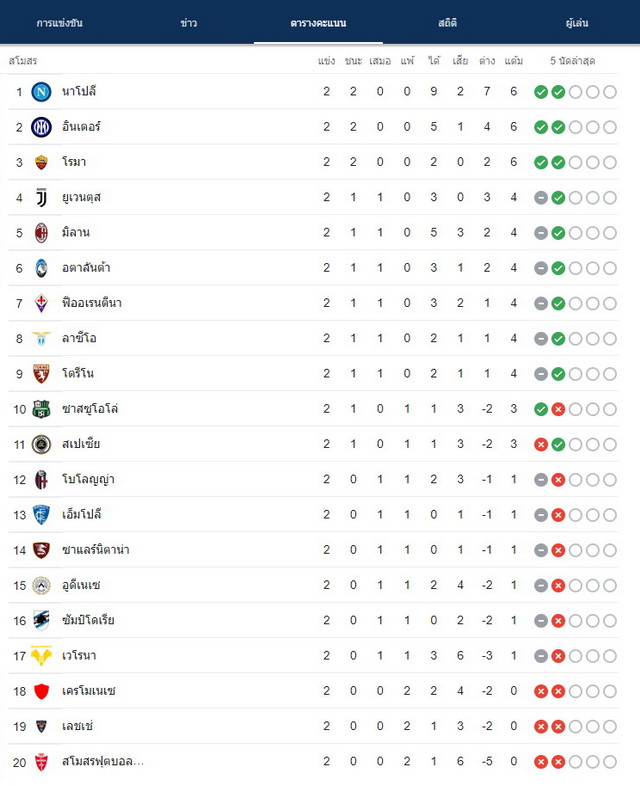640x786 pixels.
Task: Click Sassuolo's red loss indicator
Action: pyautogui.click(x=558, y=410)
